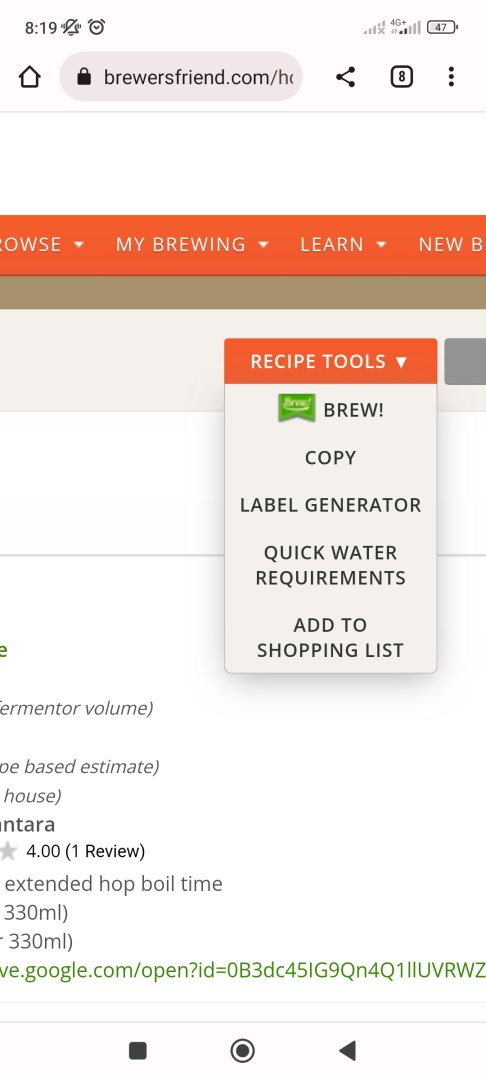Tap the share icon in toolbar
The image size is (486, 1080).
coord(346,76)
